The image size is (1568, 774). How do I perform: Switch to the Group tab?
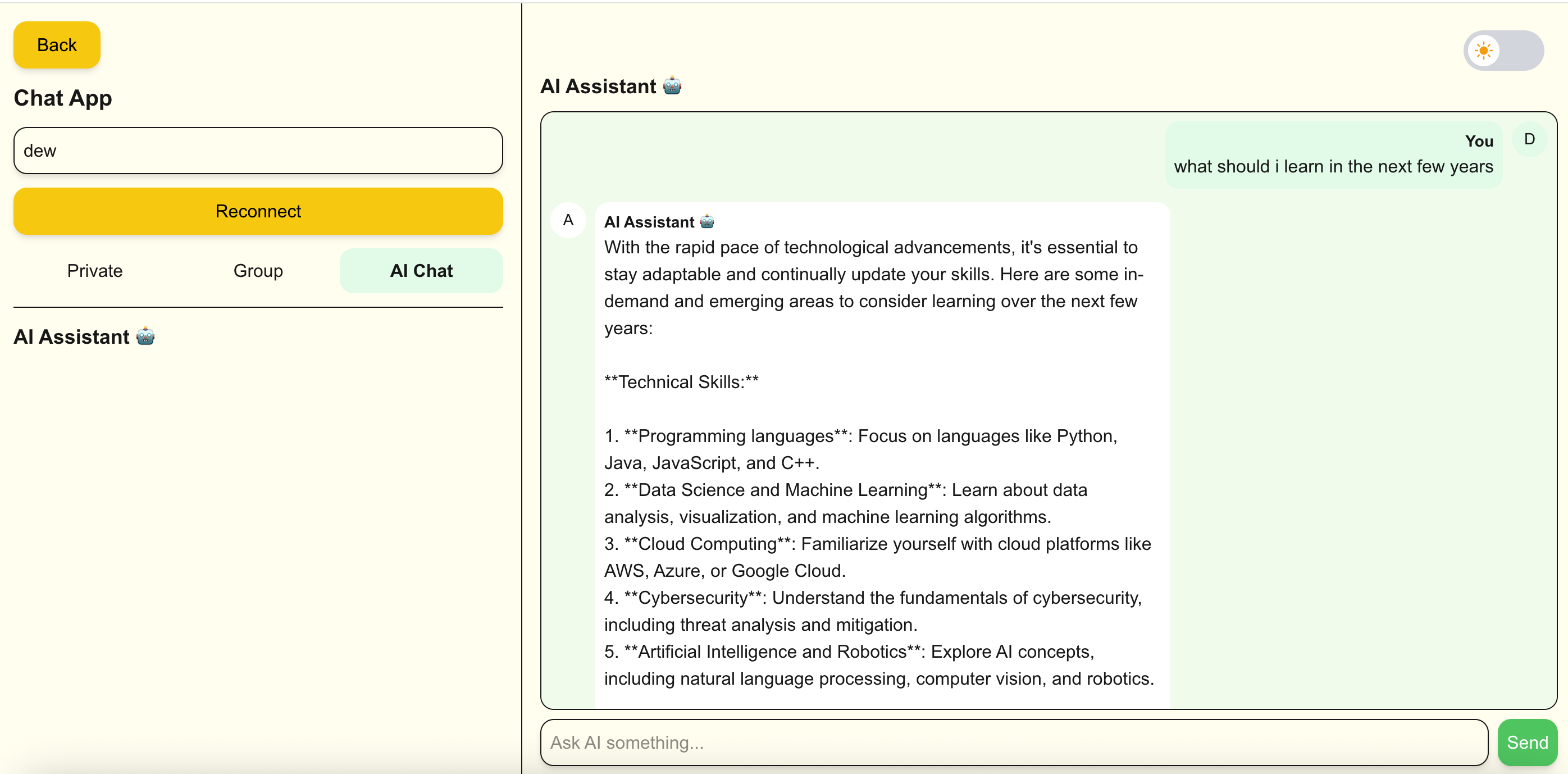pos(257,270)
